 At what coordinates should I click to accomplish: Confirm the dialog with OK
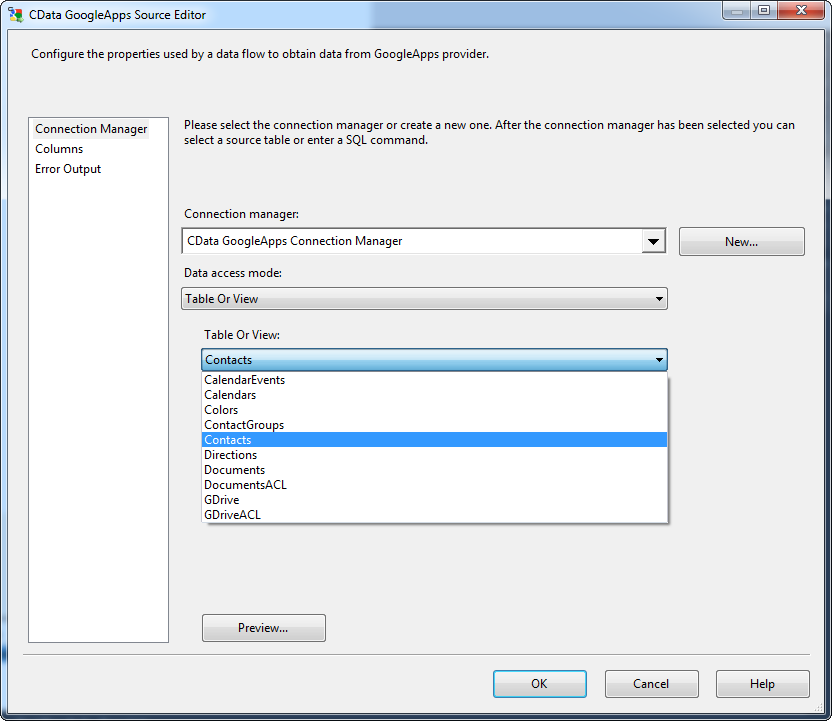click(539, 684)
